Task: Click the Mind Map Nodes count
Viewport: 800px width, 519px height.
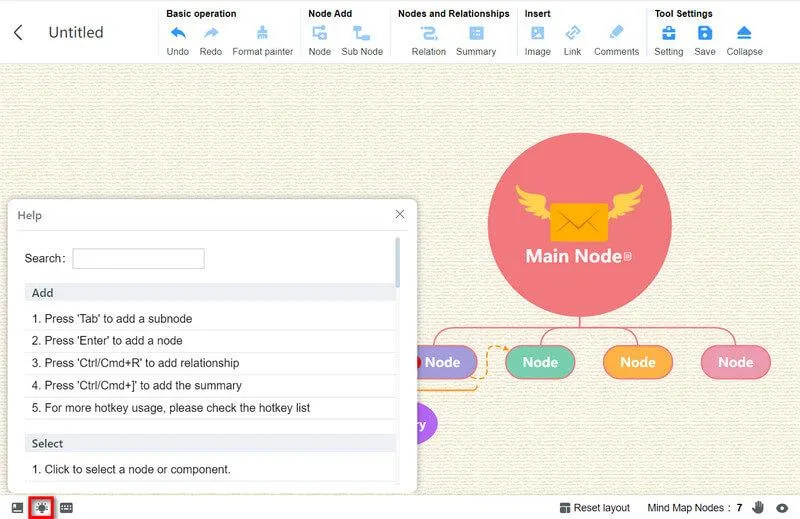Action: 695,508
